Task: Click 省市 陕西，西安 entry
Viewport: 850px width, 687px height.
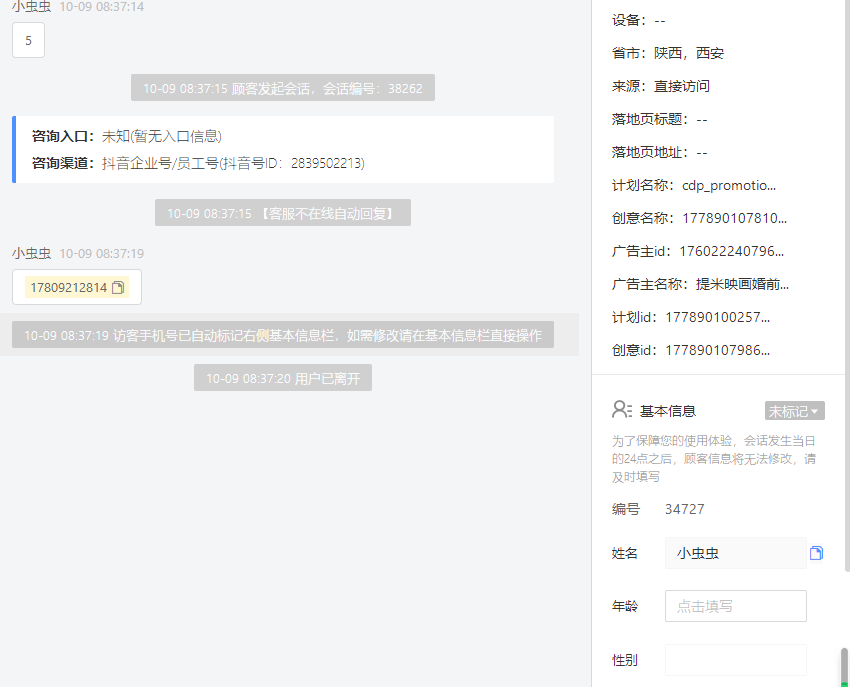Action: [668, 53]
